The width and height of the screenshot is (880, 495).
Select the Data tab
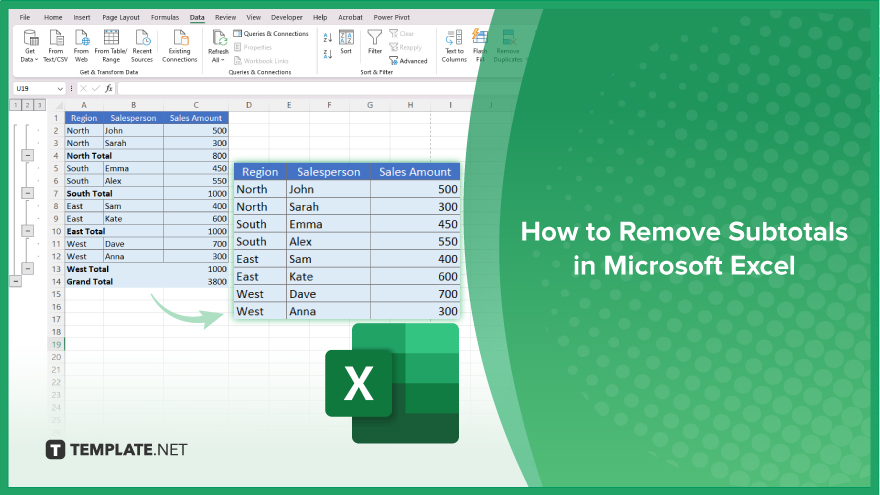coord(197,17)
